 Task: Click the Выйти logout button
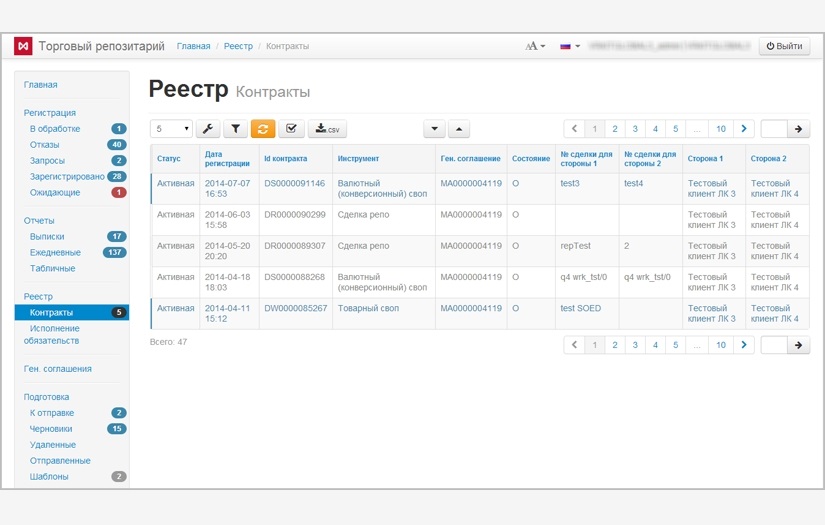tap(784, 46)
